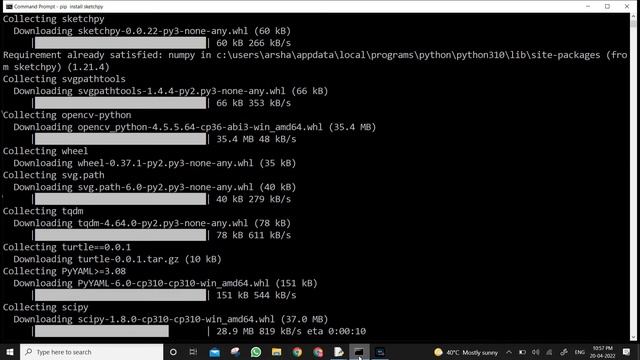This screenshot has width=640, height=360.
Task: Open the dark terminal icon after Command Prompt
Action: pos(380,352)
